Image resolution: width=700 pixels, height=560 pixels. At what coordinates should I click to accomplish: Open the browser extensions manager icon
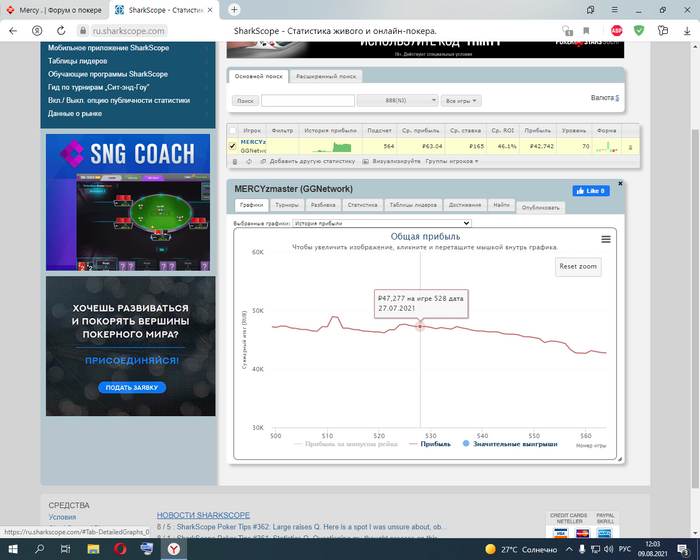click(x=663, y=31)
